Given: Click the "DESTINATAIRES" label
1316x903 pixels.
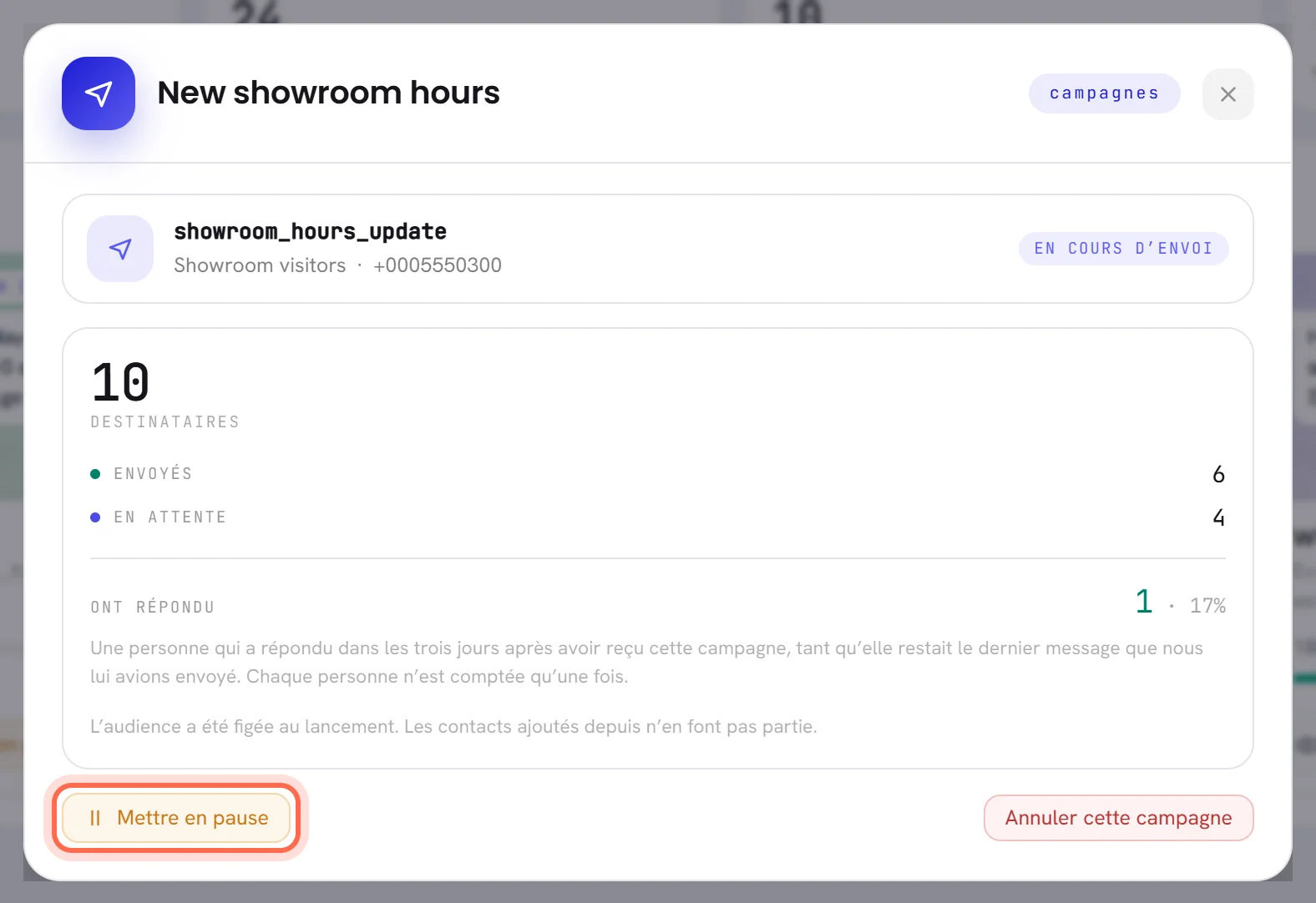Looking at the screenshot, I should (x=164, y=422).
